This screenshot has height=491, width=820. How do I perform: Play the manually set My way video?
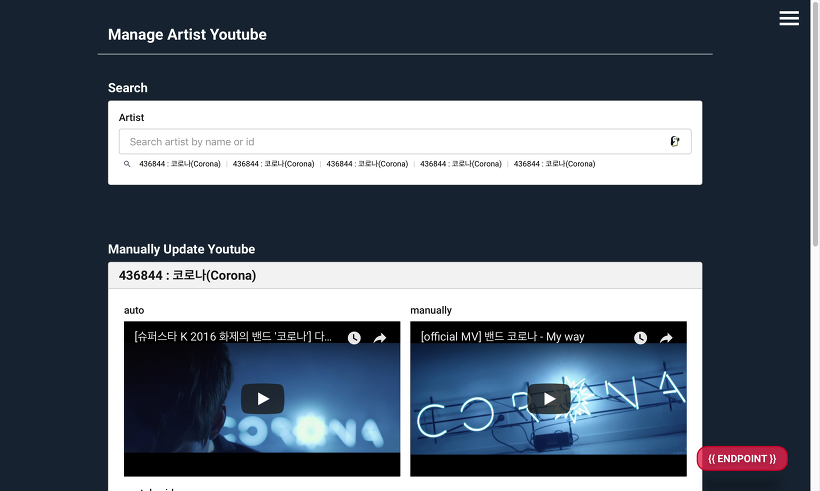[549, 399]
